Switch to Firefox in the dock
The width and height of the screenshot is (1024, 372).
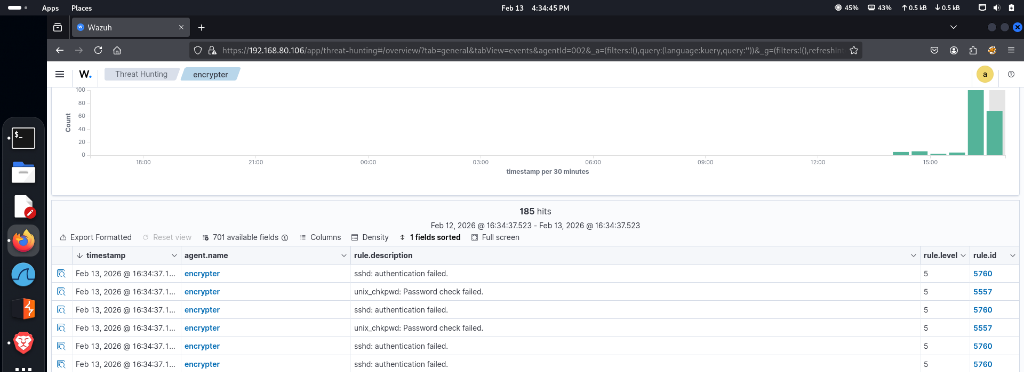[x=24, y=241]
